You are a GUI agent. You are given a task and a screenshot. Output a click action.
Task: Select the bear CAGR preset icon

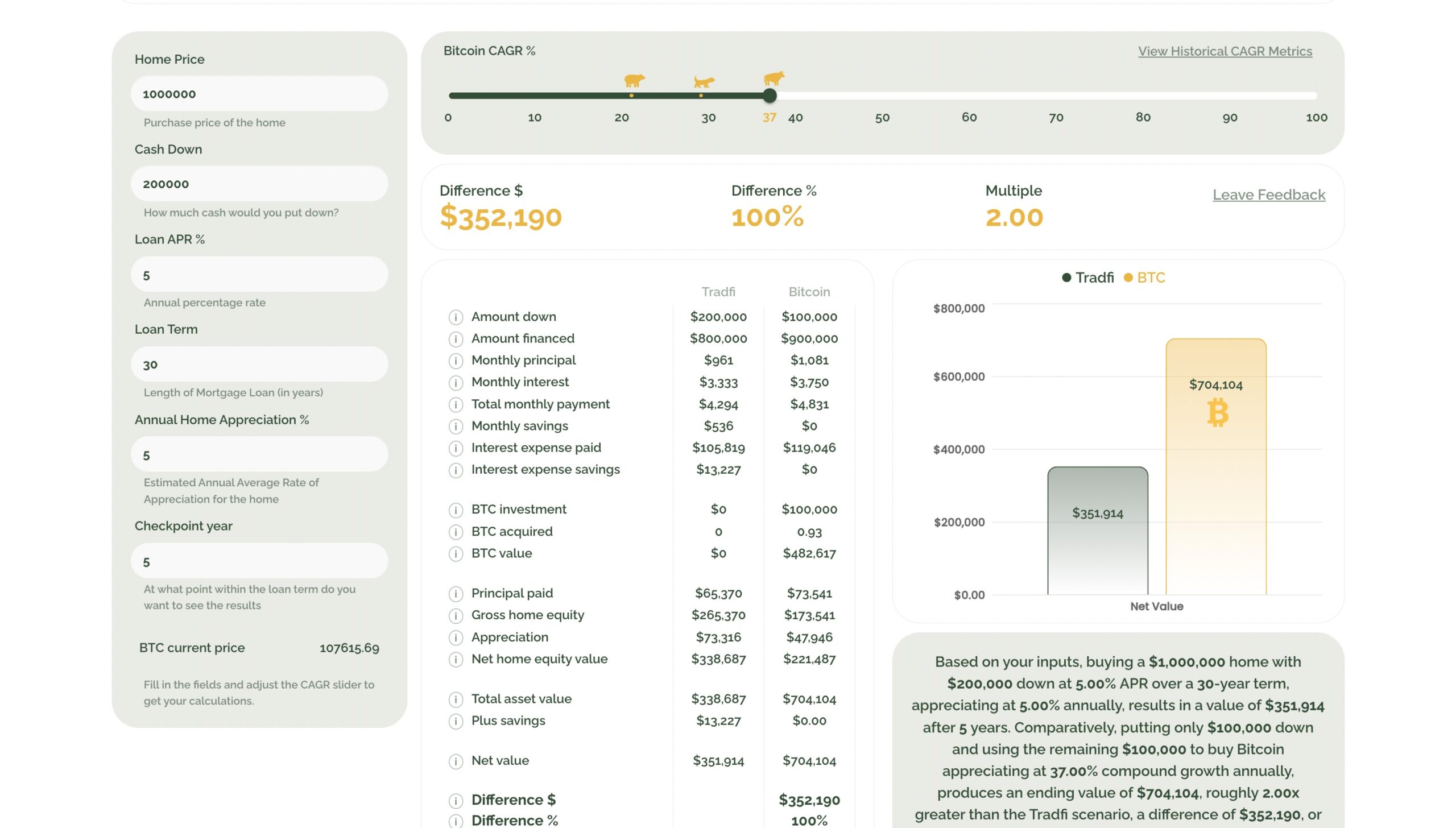[634, 80]
